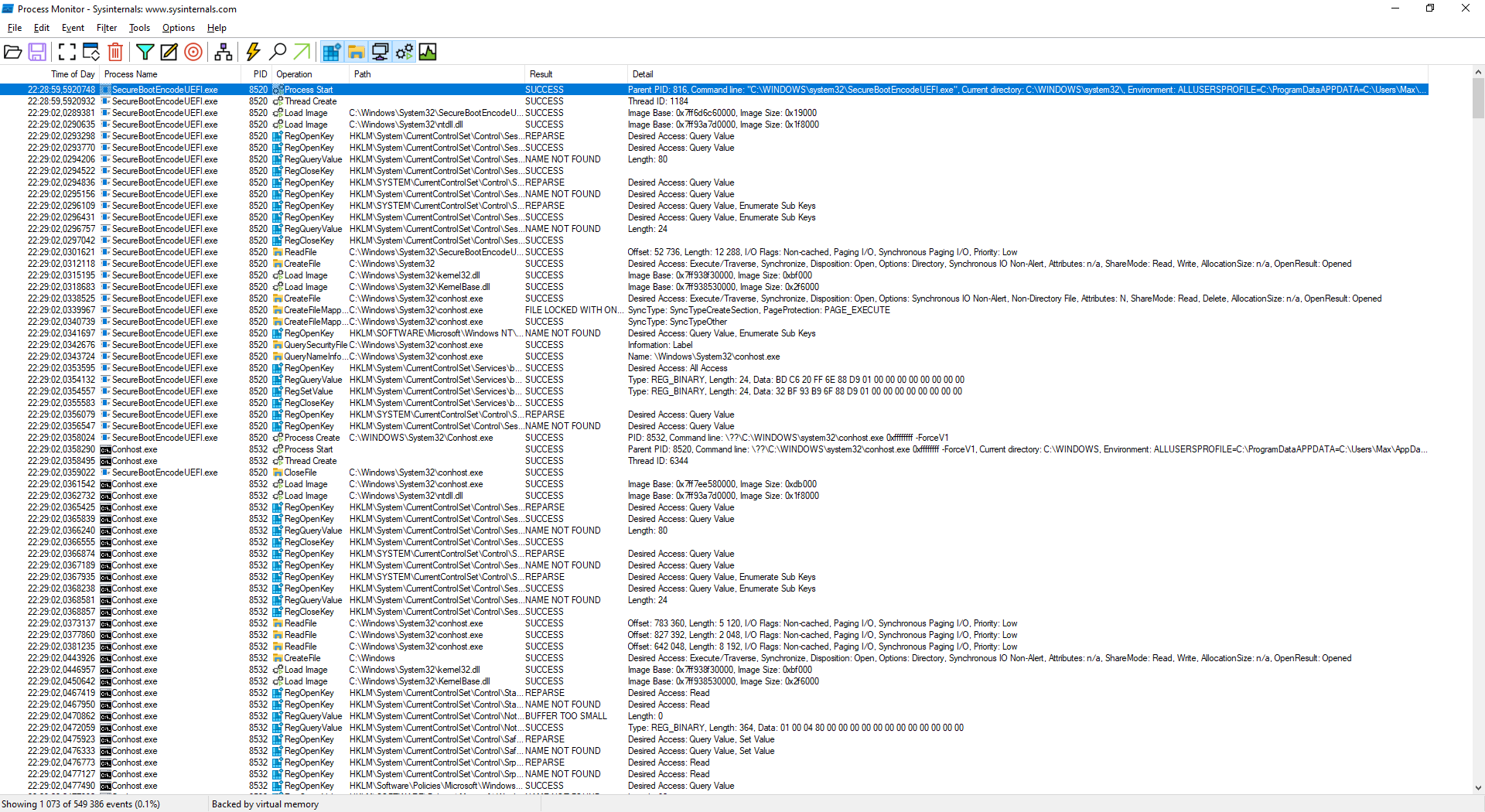Click the Time of Day column header
The width and height of the screenshot is (1485, 812).
(x=49, y=74)
